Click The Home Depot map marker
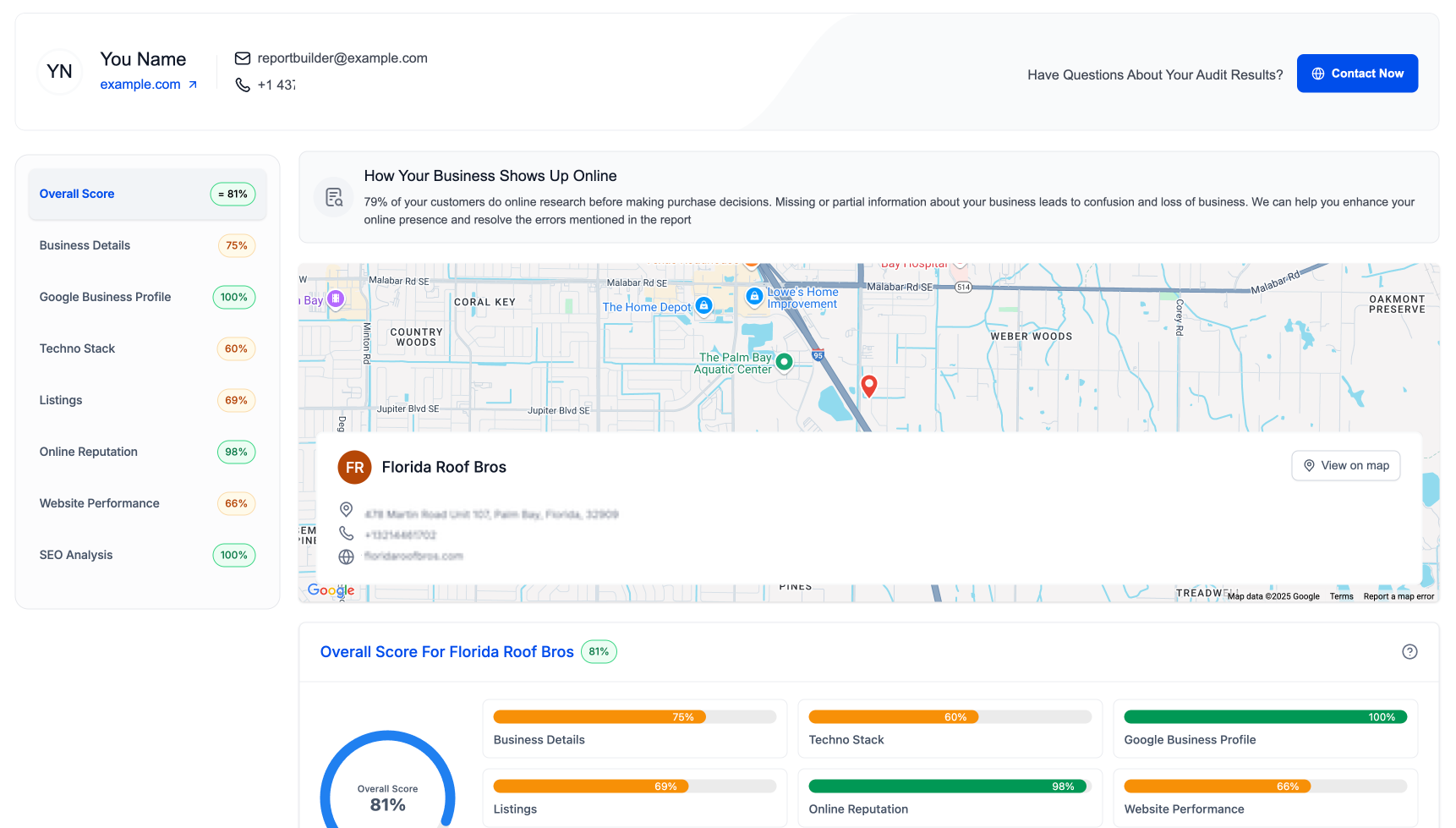This screenshot has width=1456, height=828. pyautogui.click(x=703, y=306)
